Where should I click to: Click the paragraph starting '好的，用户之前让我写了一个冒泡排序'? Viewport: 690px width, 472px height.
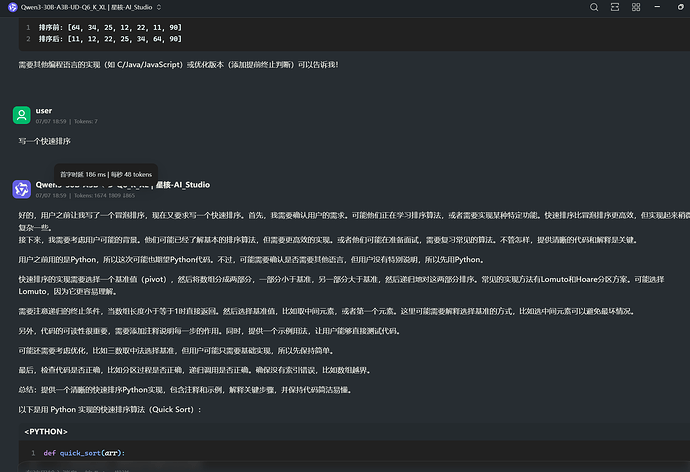point(354,221)
